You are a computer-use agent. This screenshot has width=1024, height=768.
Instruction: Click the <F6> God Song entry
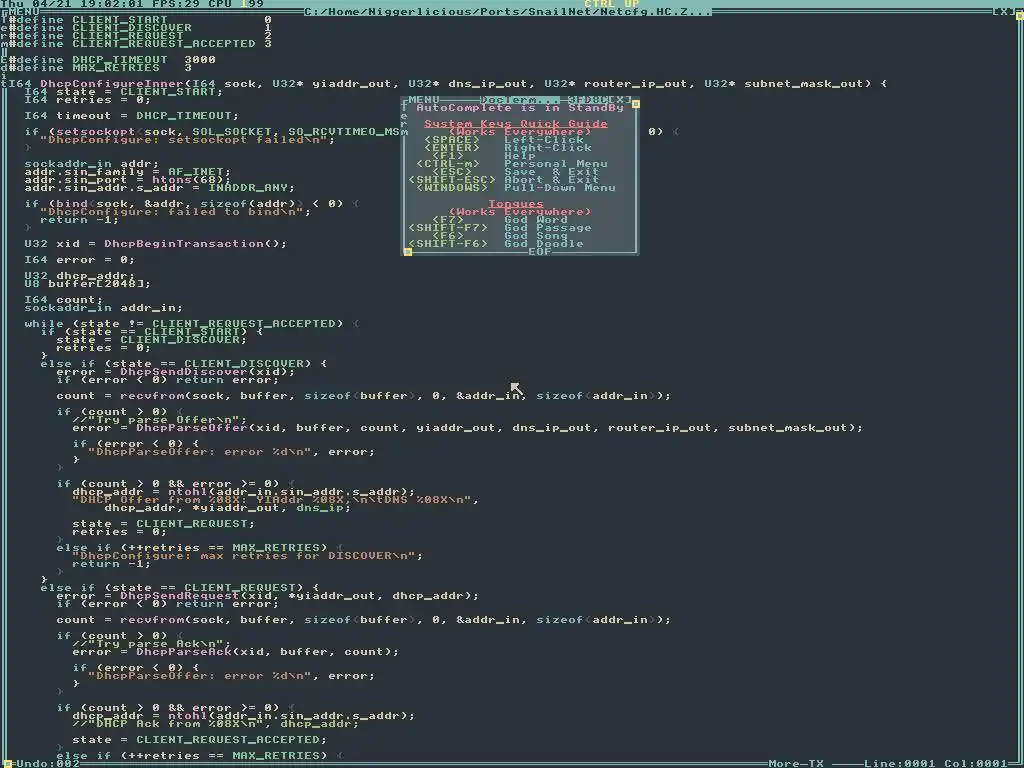coord(500,236)
